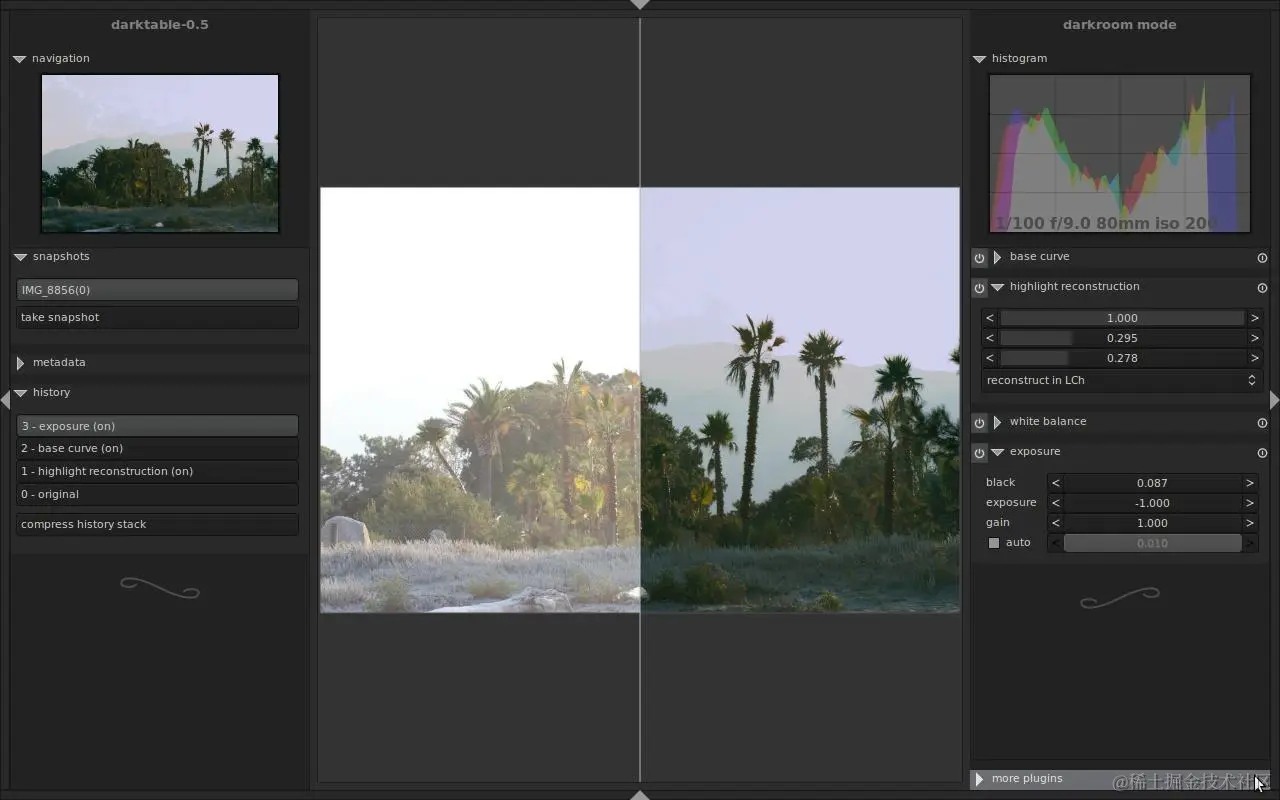The image size is (1280, 800).
Task: Select history item 2 - base curve (on)
Action: [x=157, y=448]
